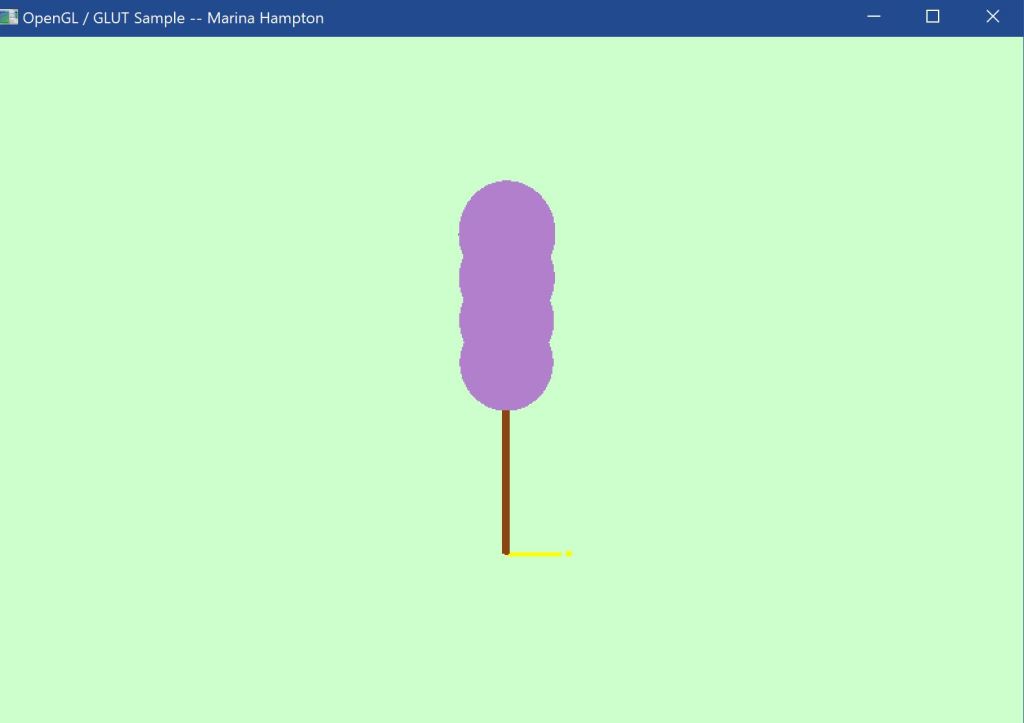
Task: Click the GLUT app icon in title bar
Action: point(9,17)
